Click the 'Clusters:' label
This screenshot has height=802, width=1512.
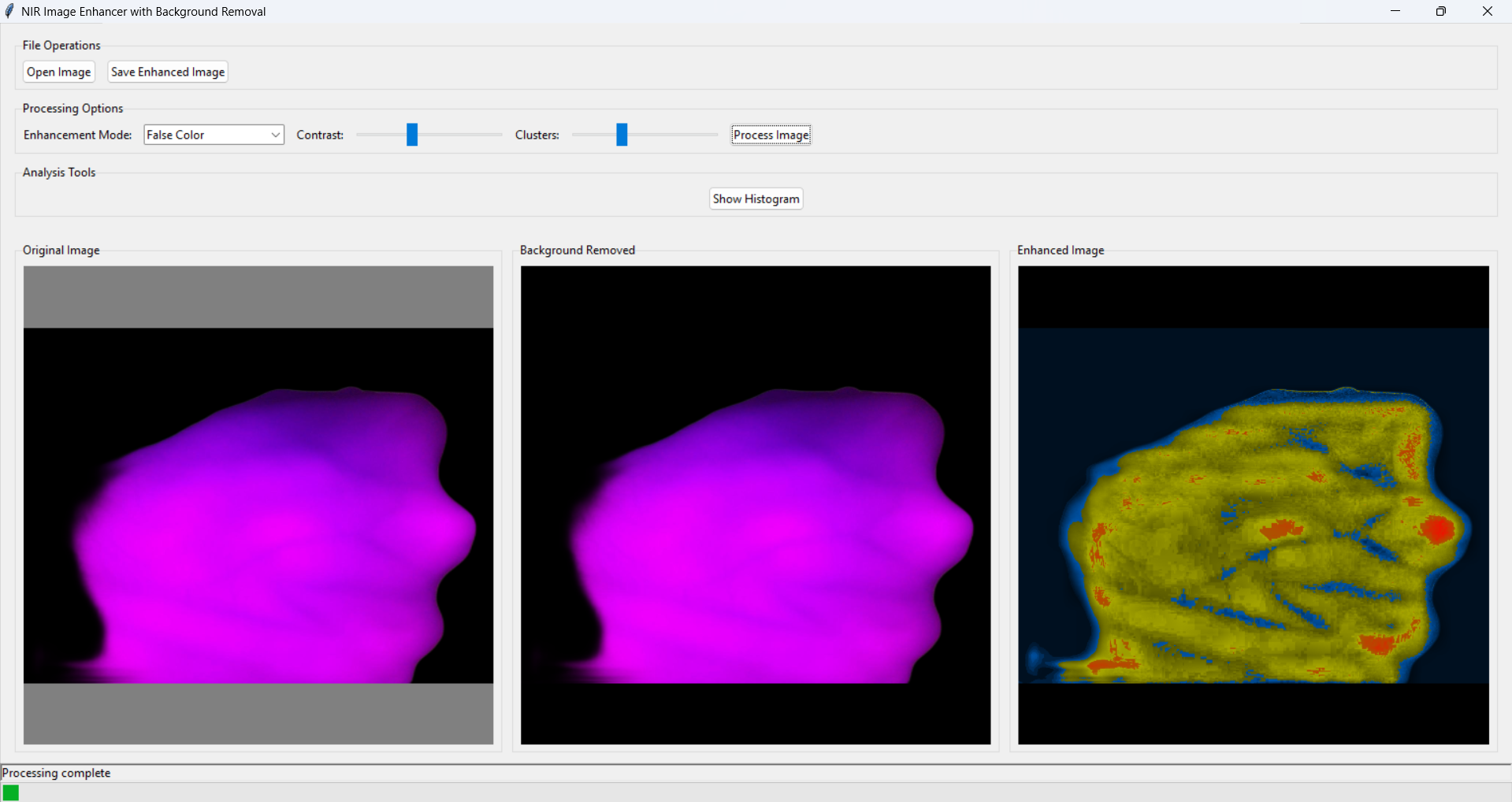pyautogui.click(x=537, y=135)
